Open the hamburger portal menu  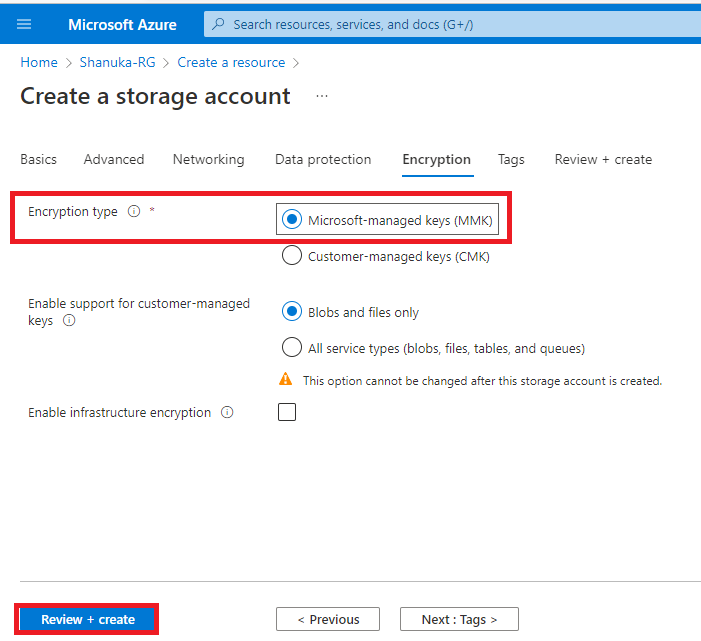point(25,24)
